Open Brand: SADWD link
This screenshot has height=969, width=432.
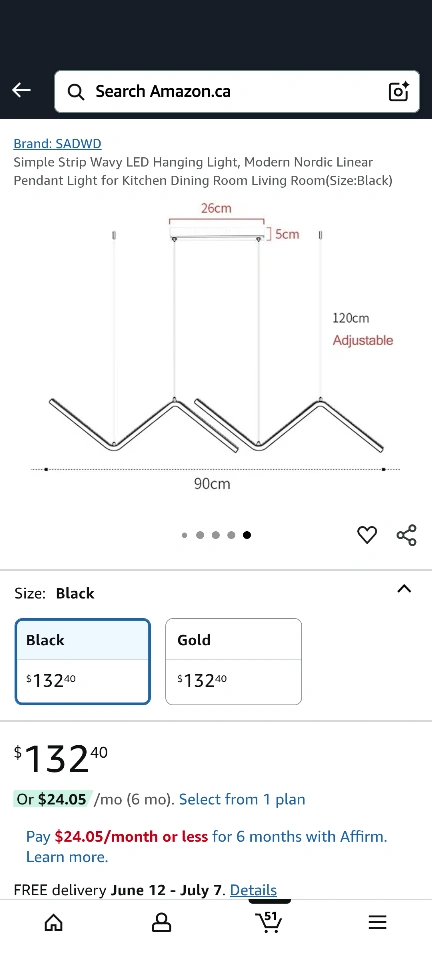pyautogui.click(x=57, y=143)
